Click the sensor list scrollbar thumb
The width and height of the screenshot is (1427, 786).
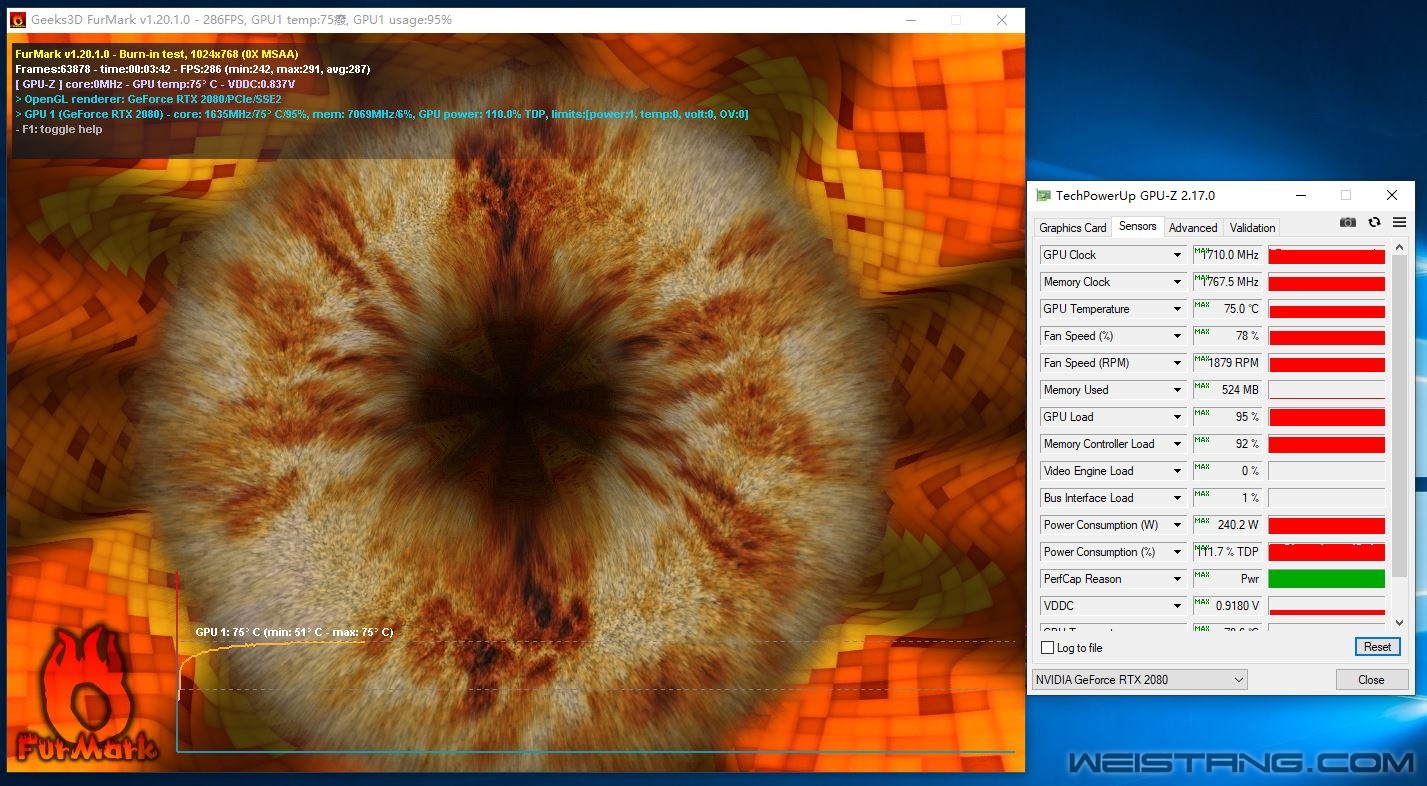(x=1400, y=416)
